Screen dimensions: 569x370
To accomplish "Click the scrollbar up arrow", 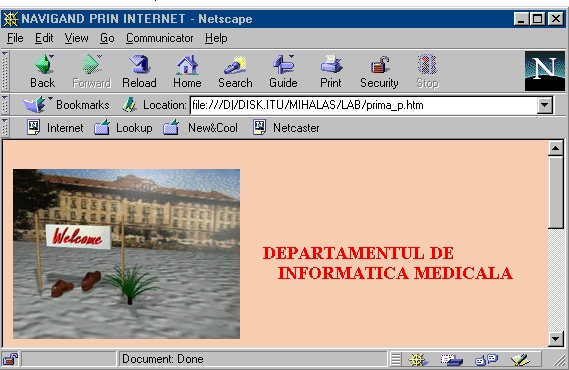I will tap(556, 148).
